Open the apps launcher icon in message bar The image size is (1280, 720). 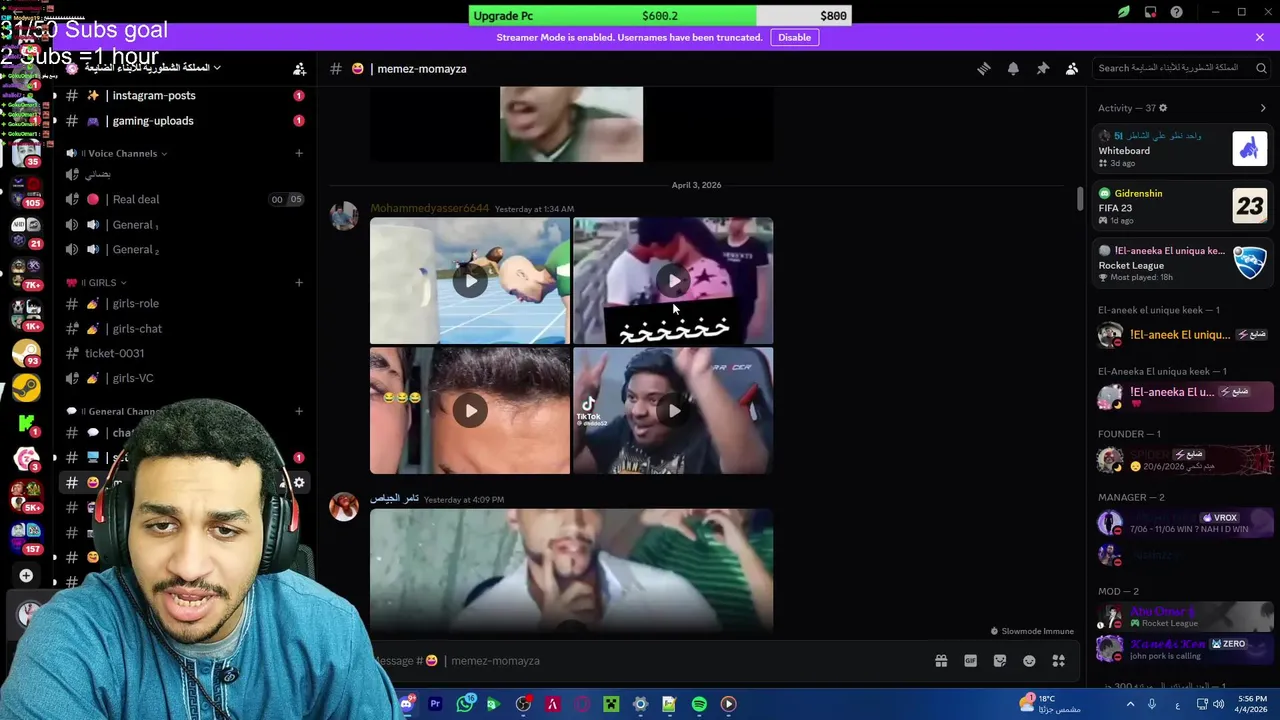pos(1058,661)
